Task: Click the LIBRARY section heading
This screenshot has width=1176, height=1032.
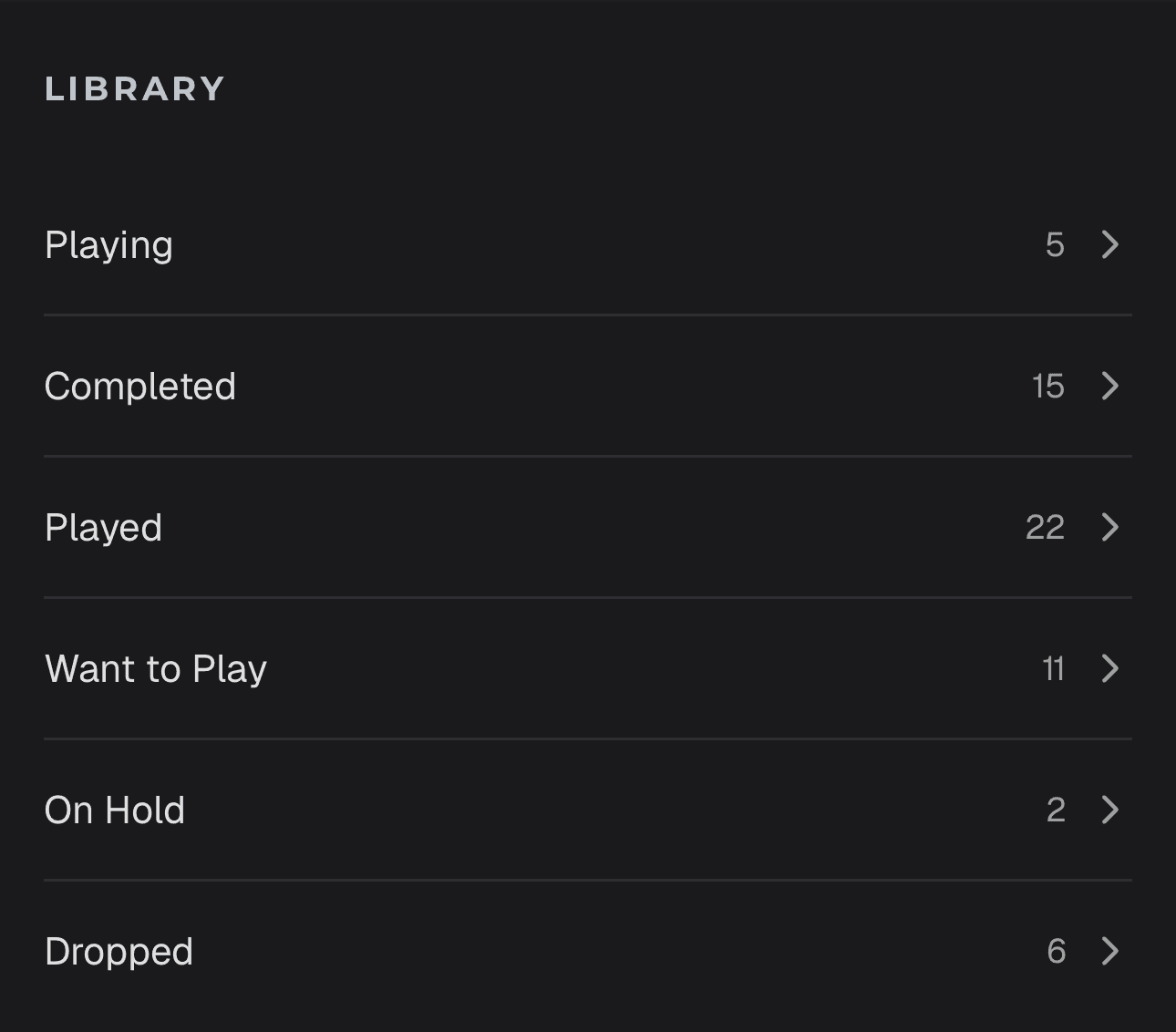Action: 134,88
